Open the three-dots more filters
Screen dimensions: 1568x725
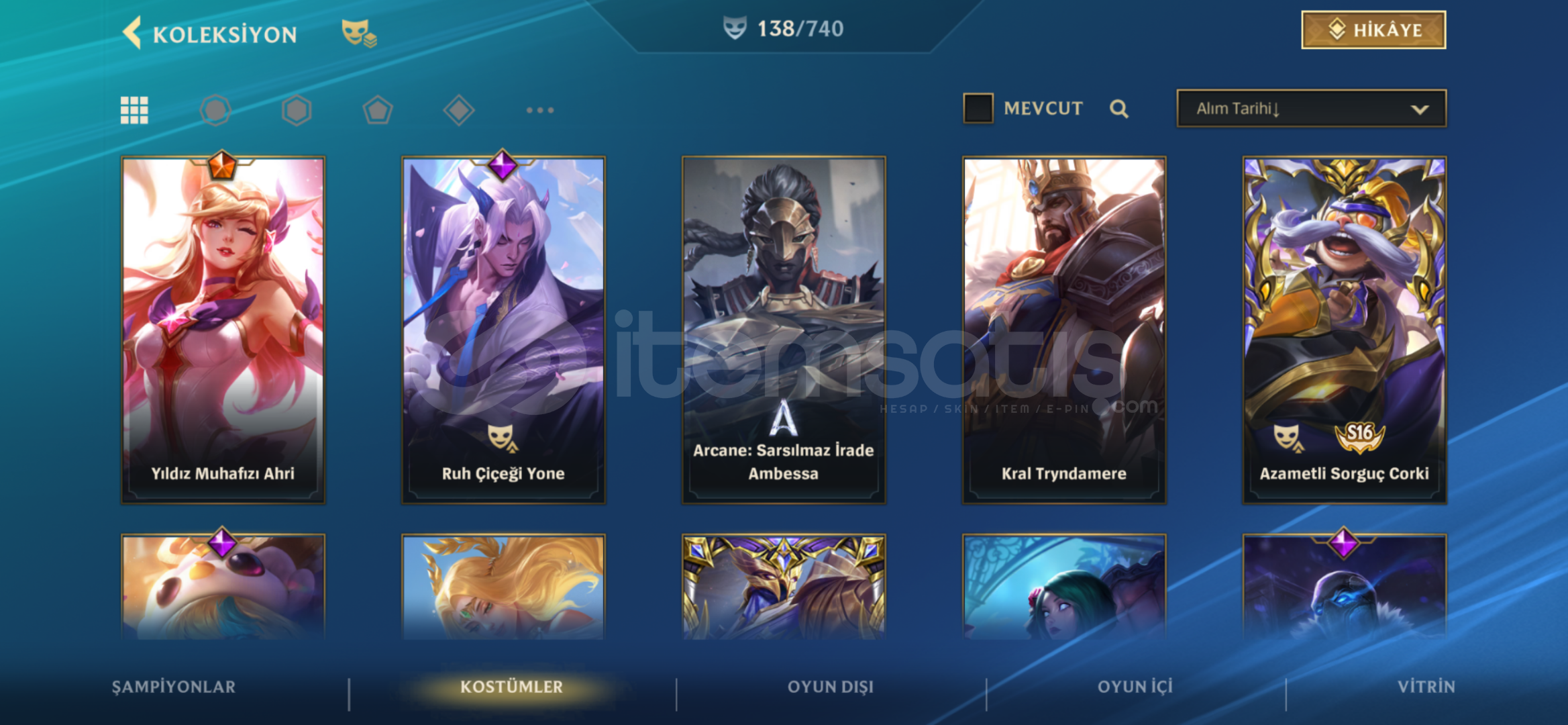[540, 110]
